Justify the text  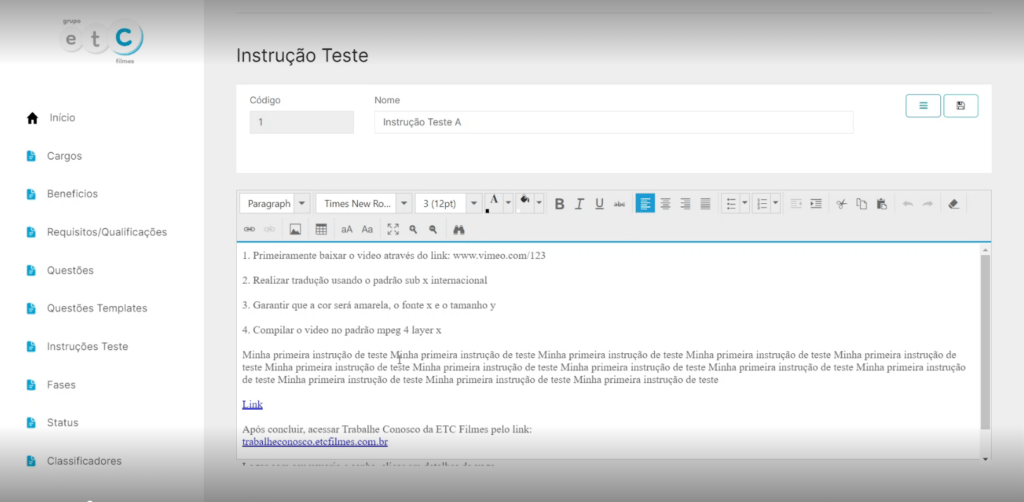pyautogui.click(x=705, y=204)
